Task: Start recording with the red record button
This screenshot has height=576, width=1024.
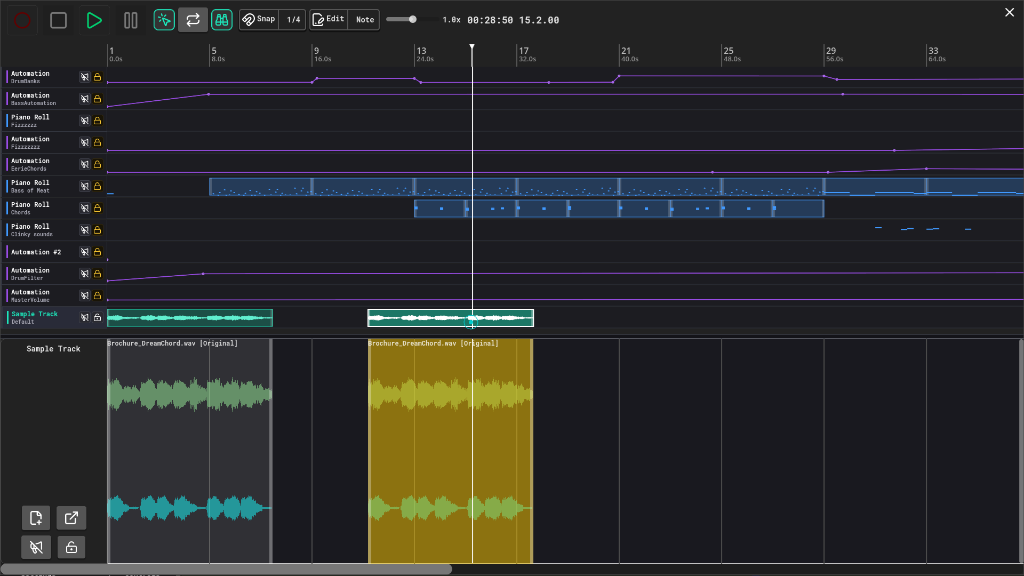Action: [22, 20]
